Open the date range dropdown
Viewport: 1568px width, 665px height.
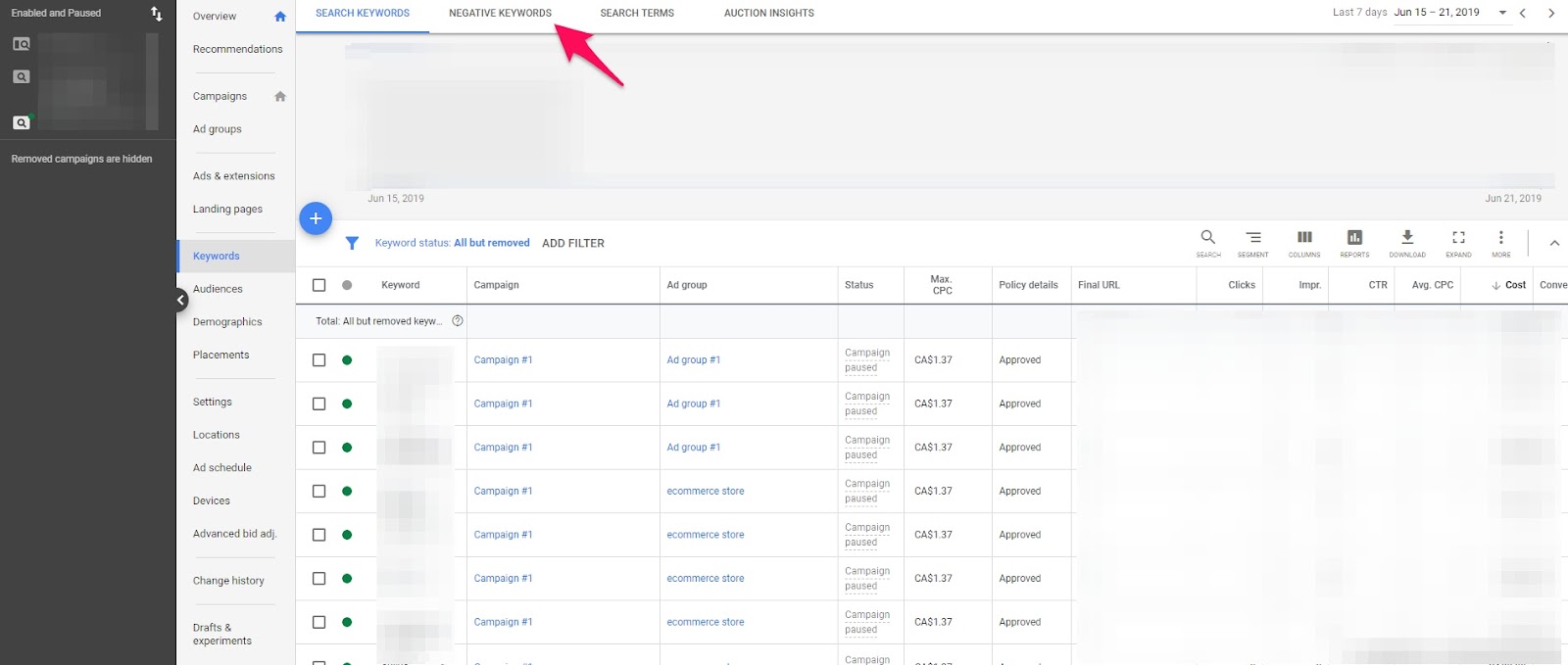pyautogui.click(x=1502, y=13)
